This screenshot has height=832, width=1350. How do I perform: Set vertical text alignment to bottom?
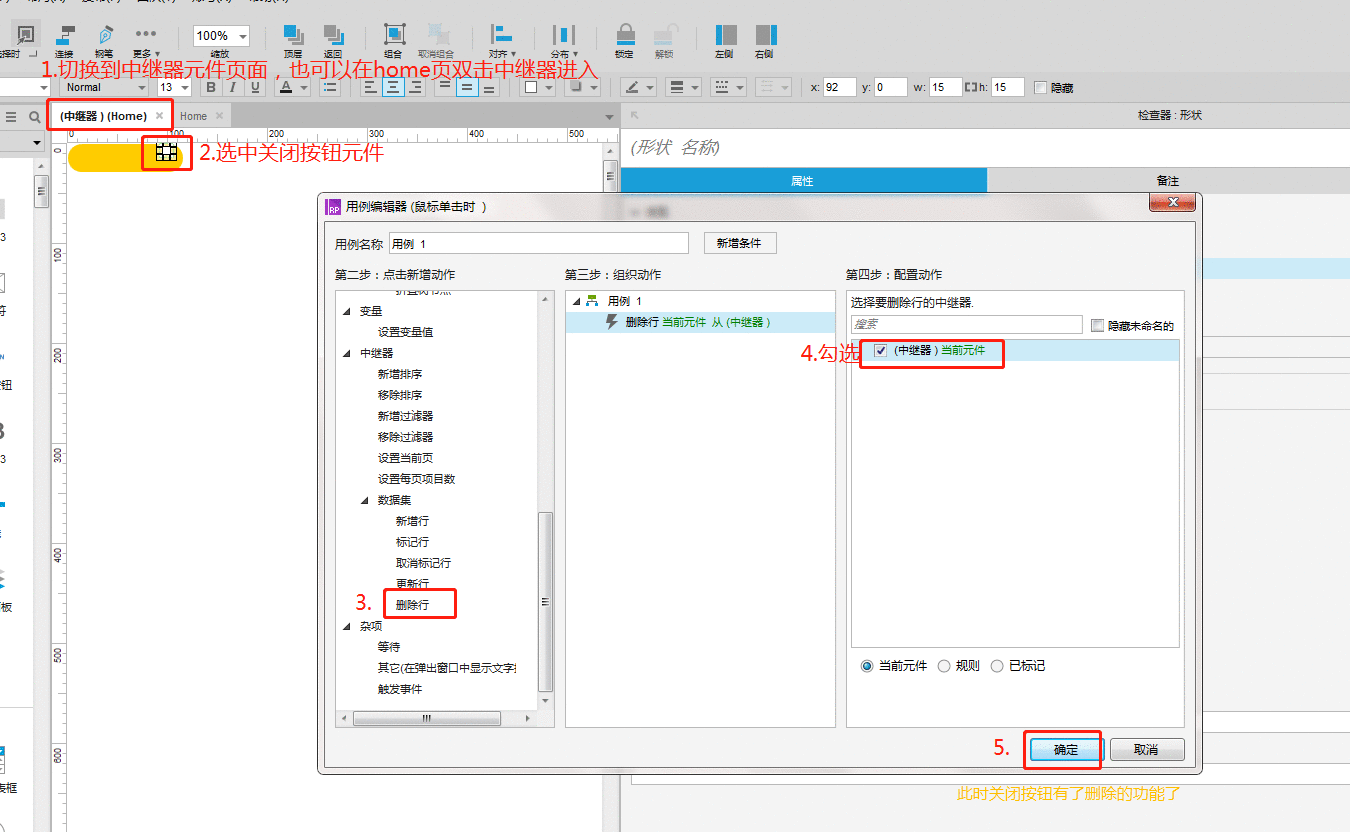[x=489, y=87]
